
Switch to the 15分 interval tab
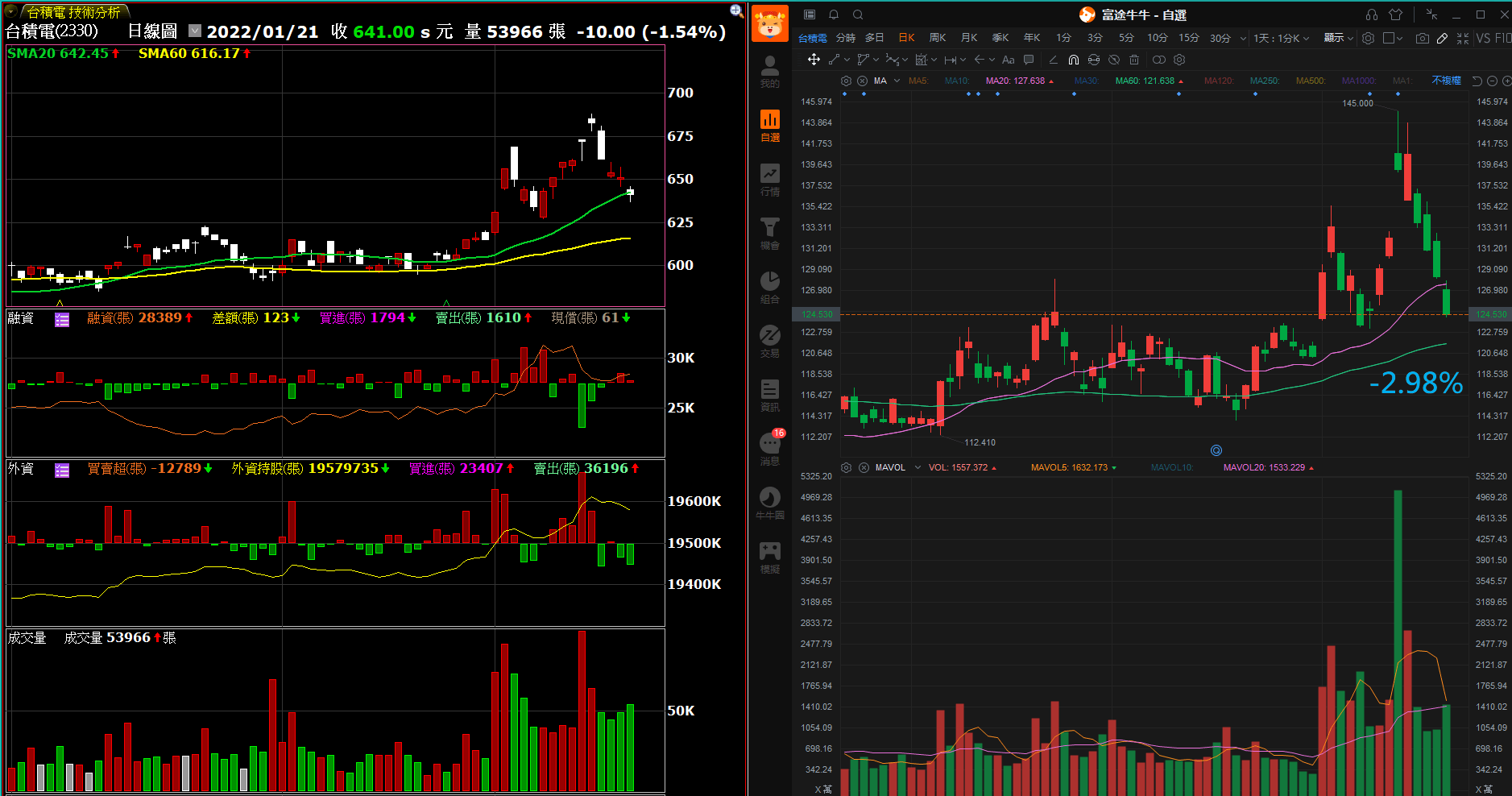point(1189,38)
